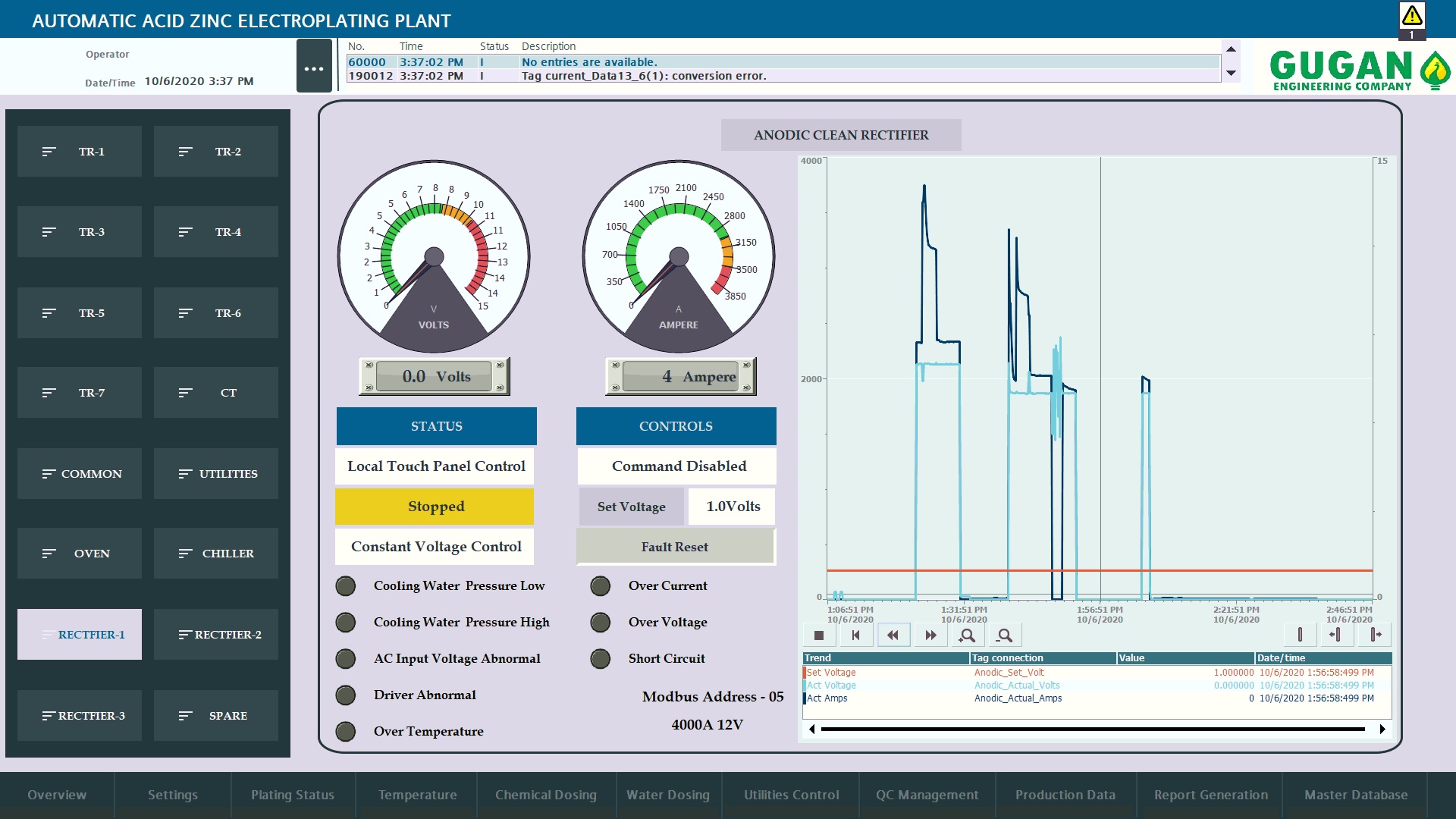Open the three-dots alarm menu button
The height and width of the screenshot is (819, 1456).
[314, 67]
